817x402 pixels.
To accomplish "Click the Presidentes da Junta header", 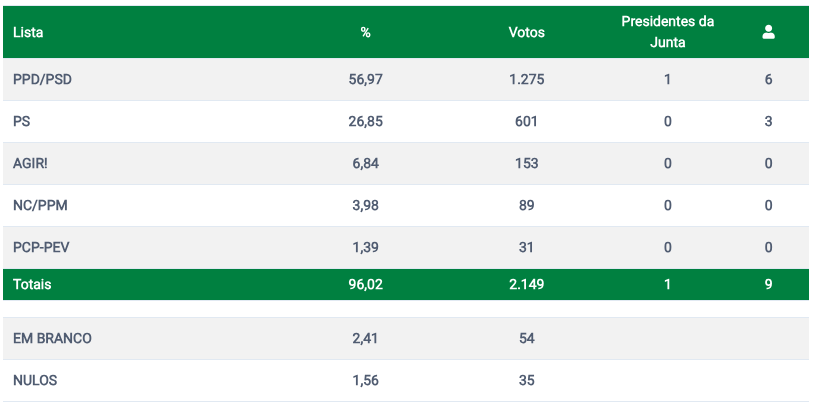I will tap(667, 32).
